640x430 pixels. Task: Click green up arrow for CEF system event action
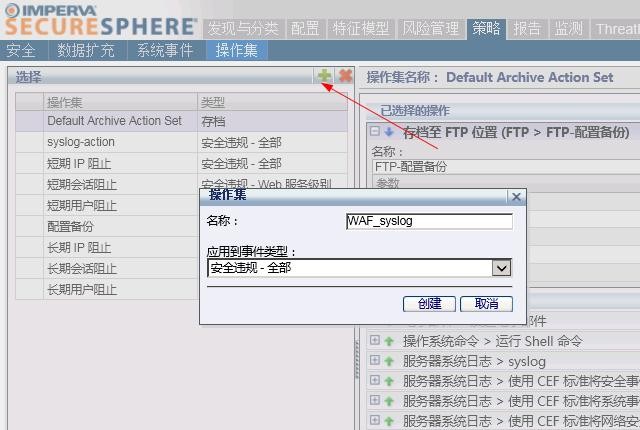389,401
